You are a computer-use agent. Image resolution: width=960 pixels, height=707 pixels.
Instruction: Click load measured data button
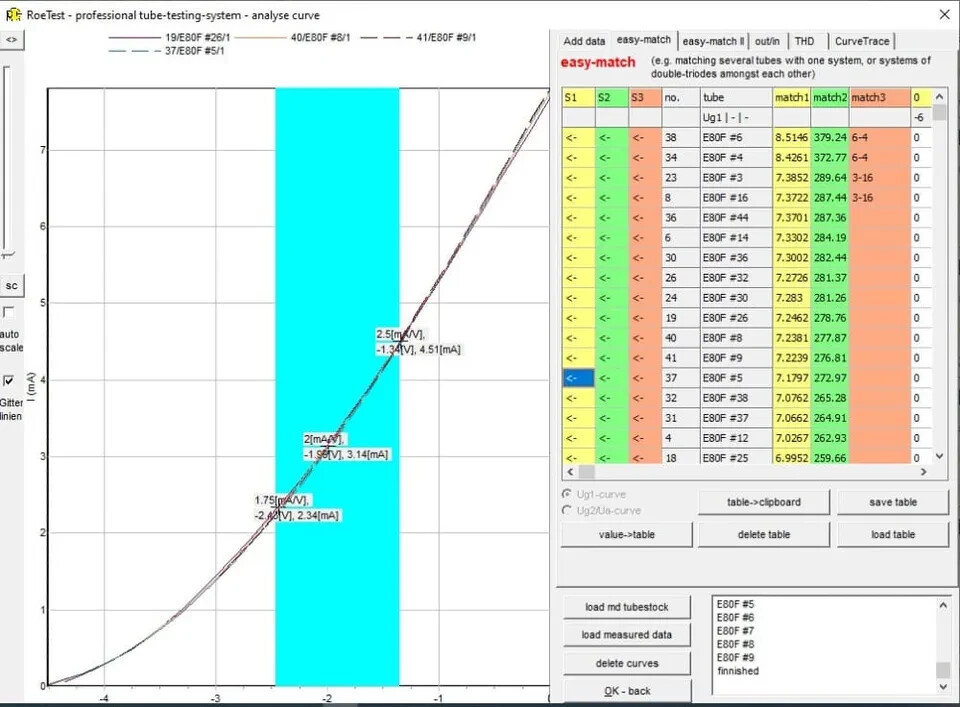[x=626, y=635]
